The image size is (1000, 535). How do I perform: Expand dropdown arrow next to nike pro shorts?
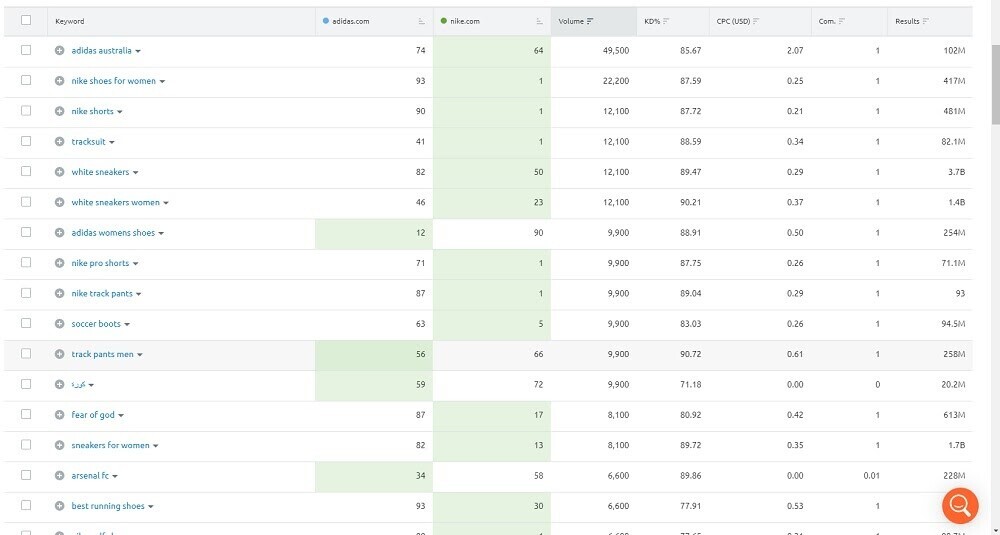[135, 263]
